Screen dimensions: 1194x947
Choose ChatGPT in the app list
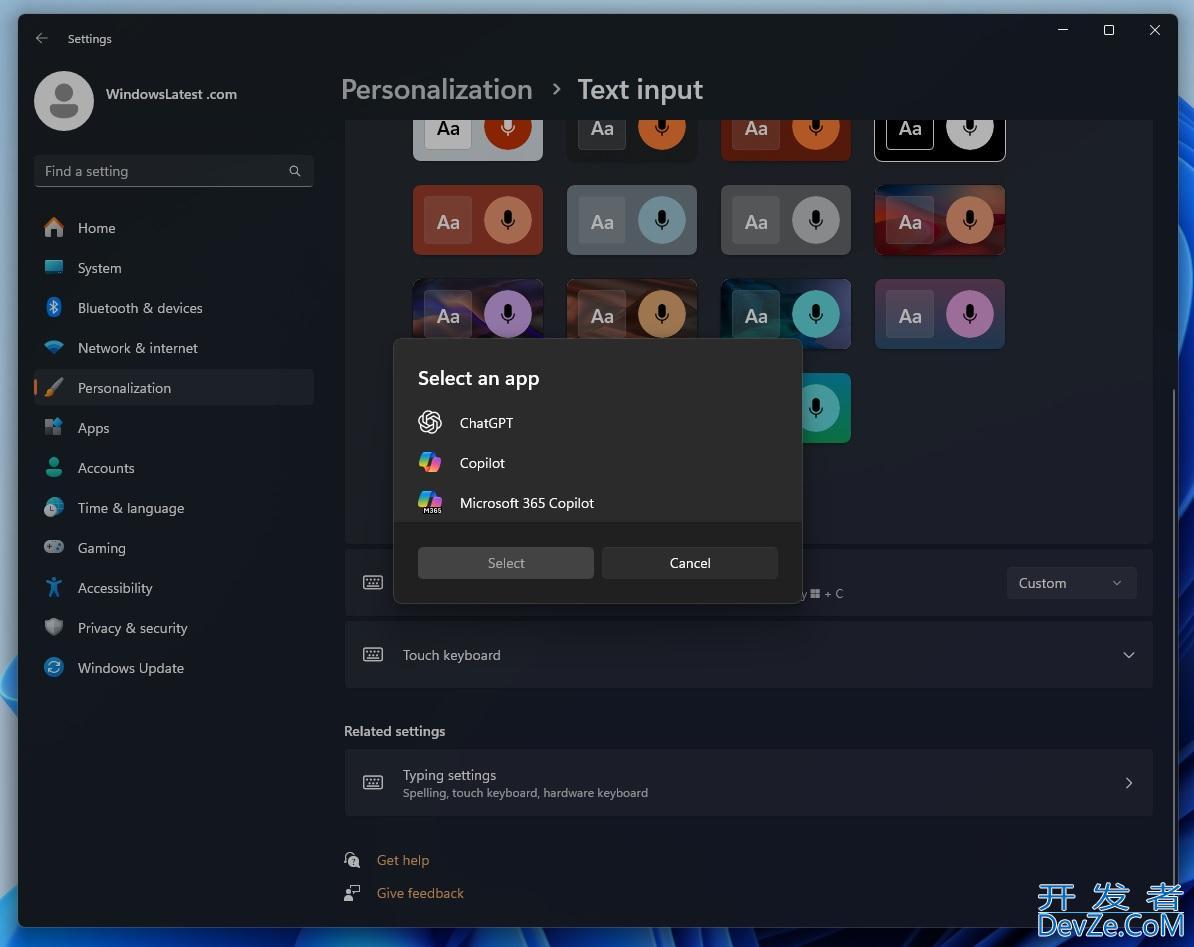click(x=598, y=422)
